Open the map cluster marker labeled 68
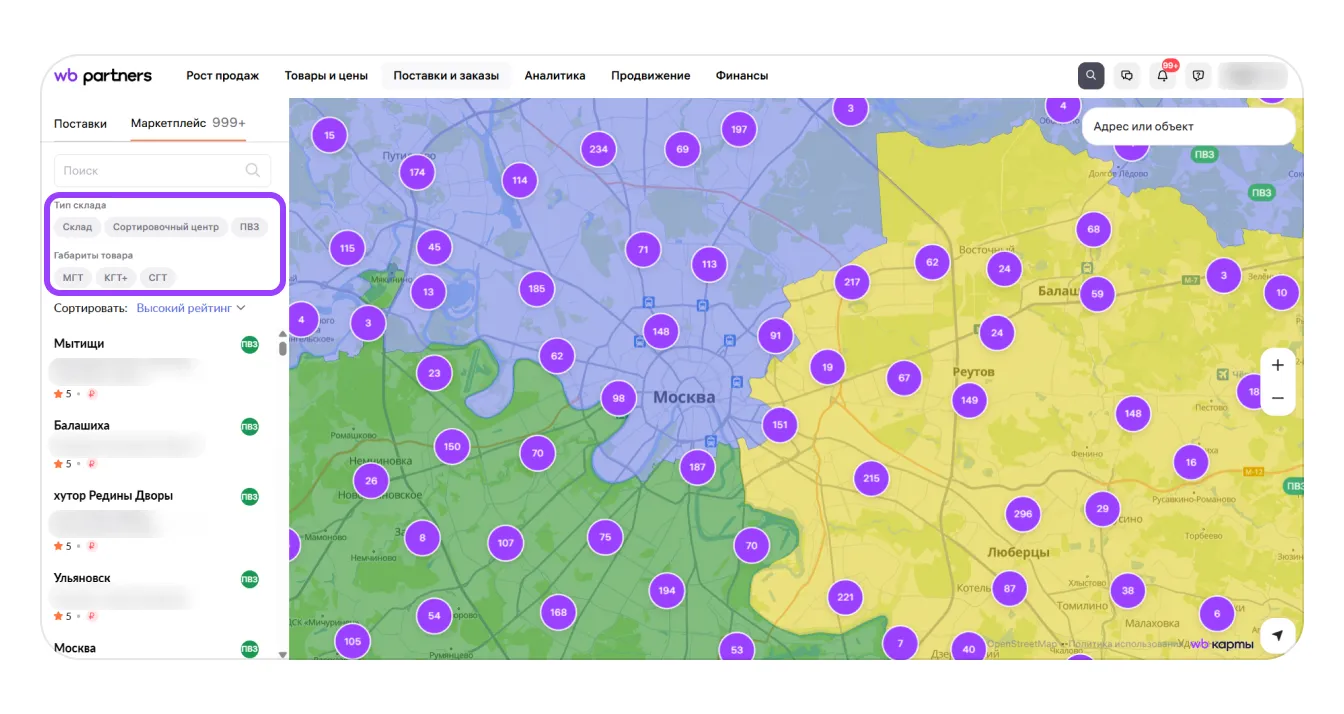The width and height of the screenshot is (1344, 714). (x=1093, y=229)
